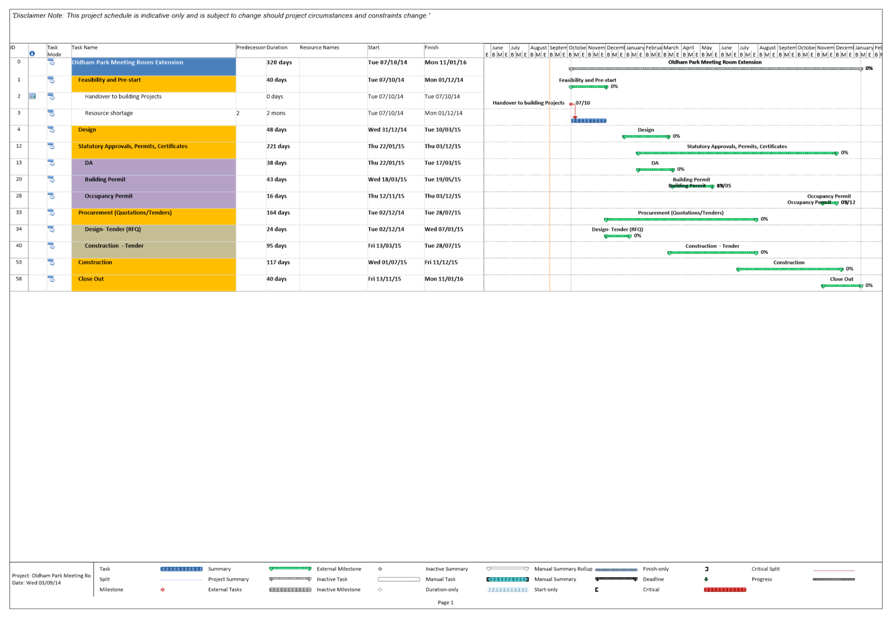
Task: Click the task mode icon for Building Permit
Action: click(52, 181)
